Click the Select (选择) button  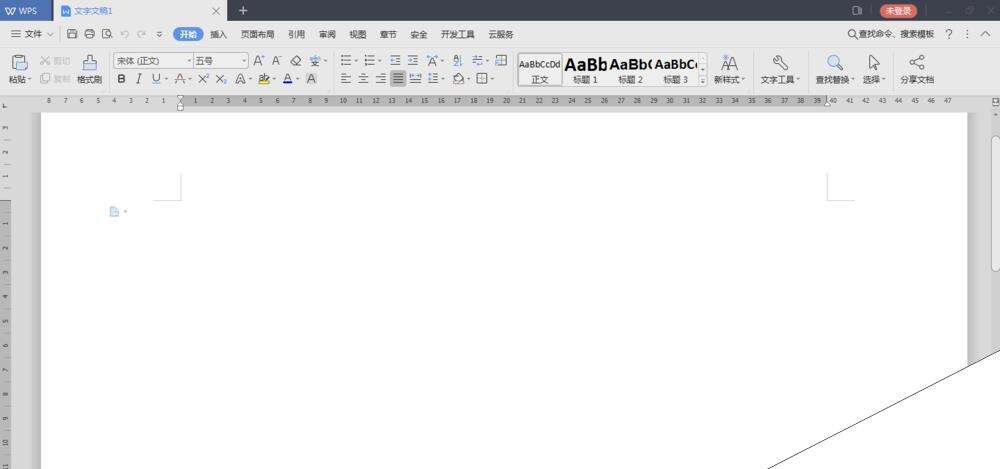[874, 70]
